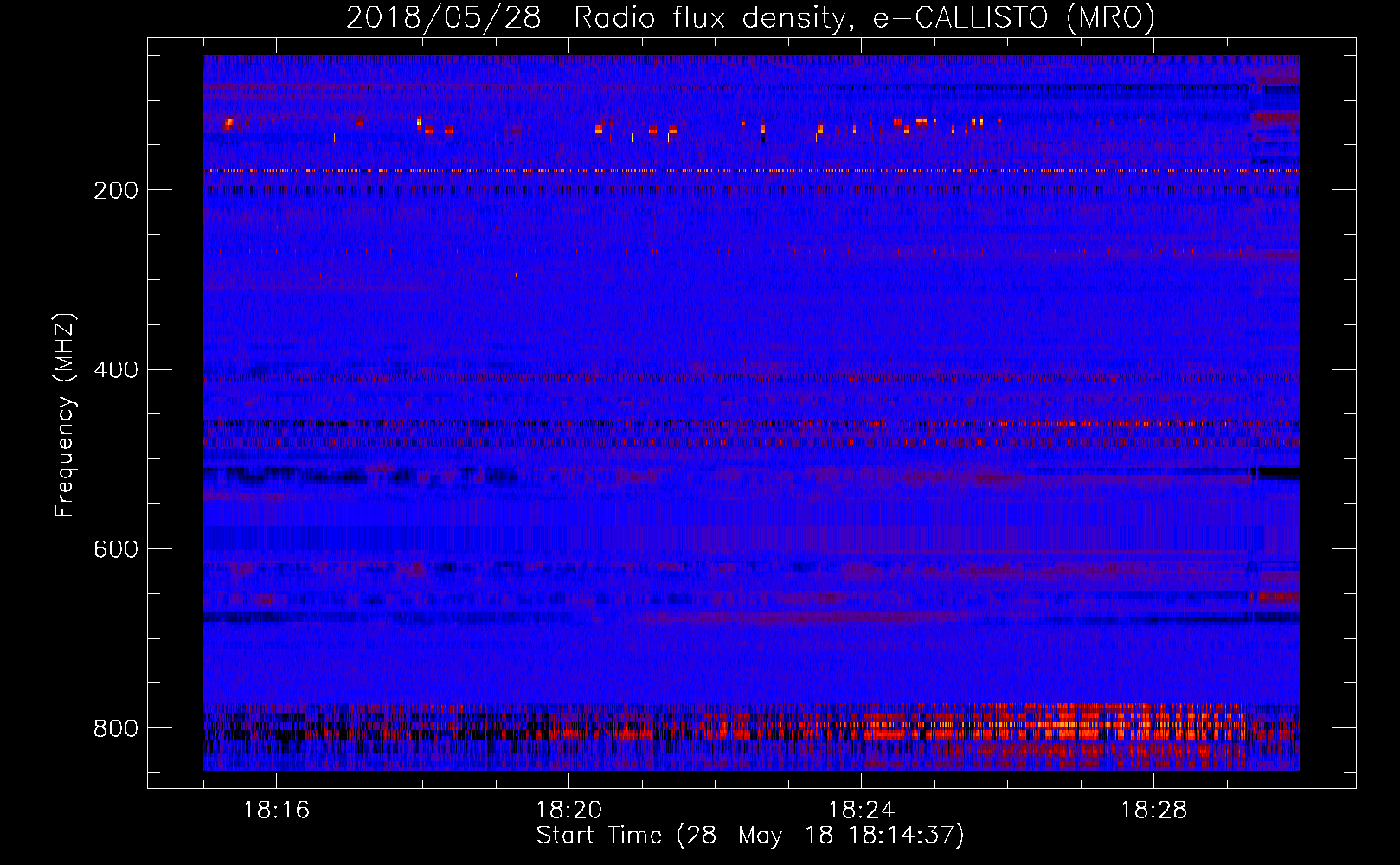Screen dimensions: 1400x865
Task: Click the 400 frequency tick label
Action: 116,370
